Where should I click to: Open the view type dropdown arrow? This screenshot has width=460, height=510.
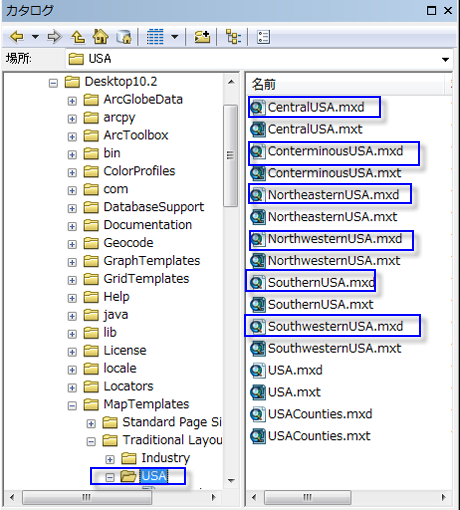point(175,37)
